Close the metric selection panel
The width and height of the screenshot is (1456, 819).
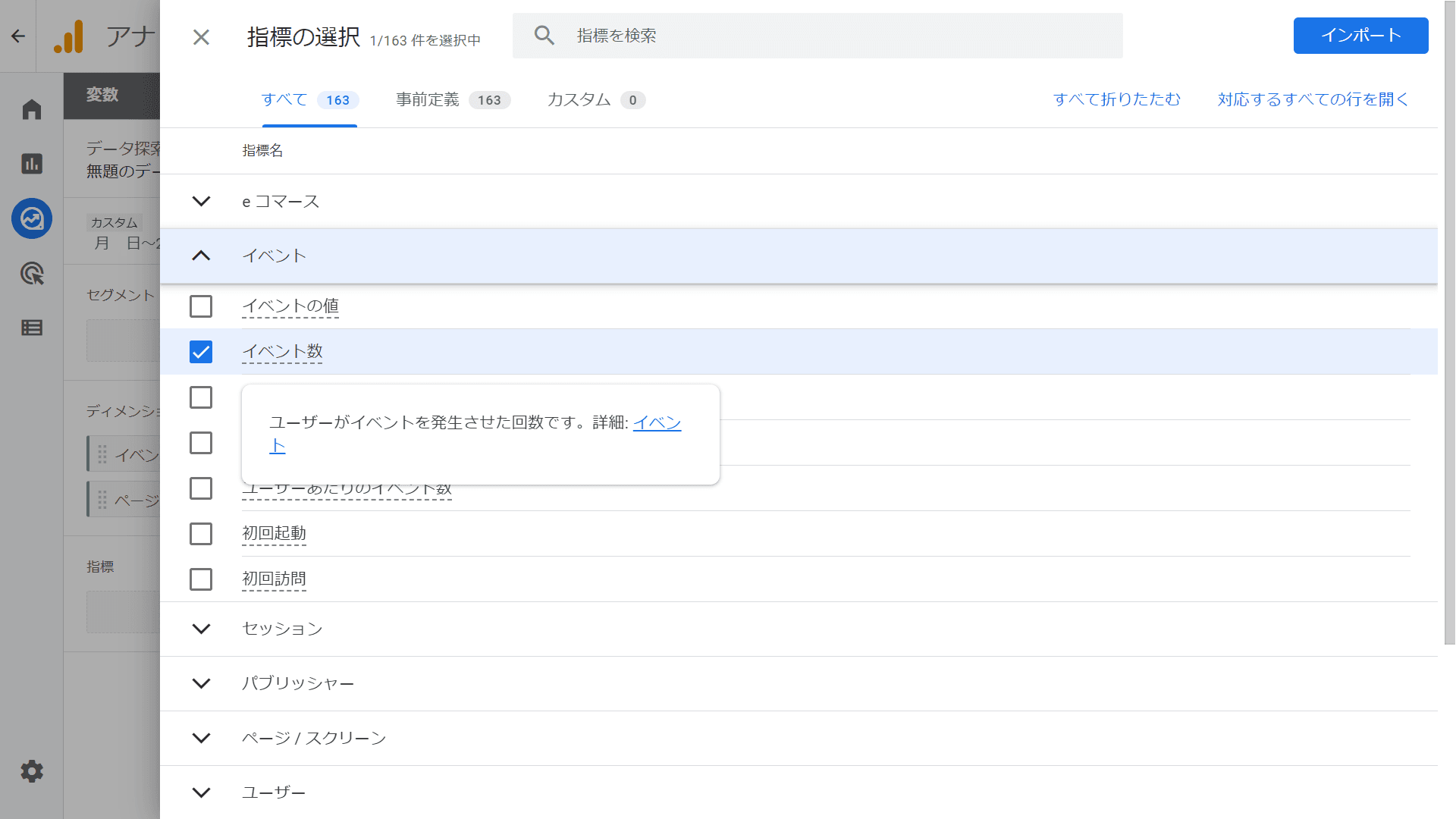pos(201,36)
